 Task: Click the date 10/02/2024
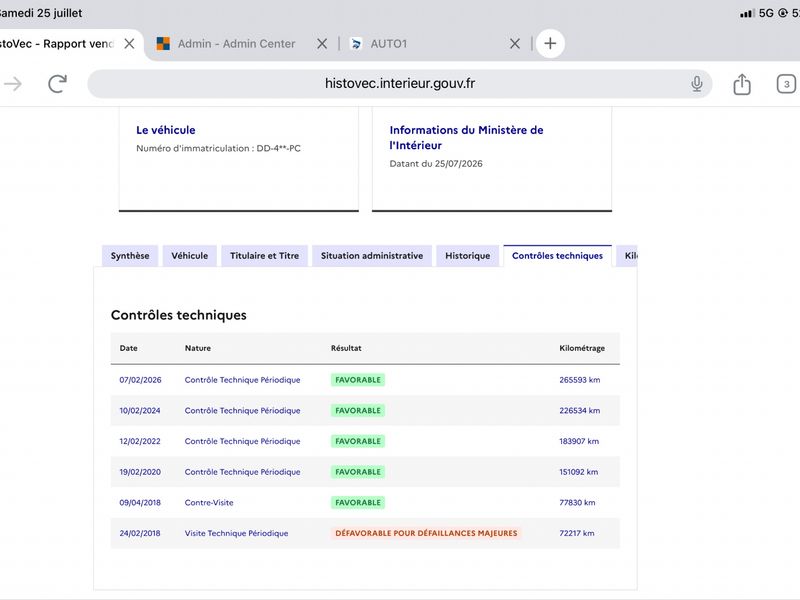(x=140, y=411)
